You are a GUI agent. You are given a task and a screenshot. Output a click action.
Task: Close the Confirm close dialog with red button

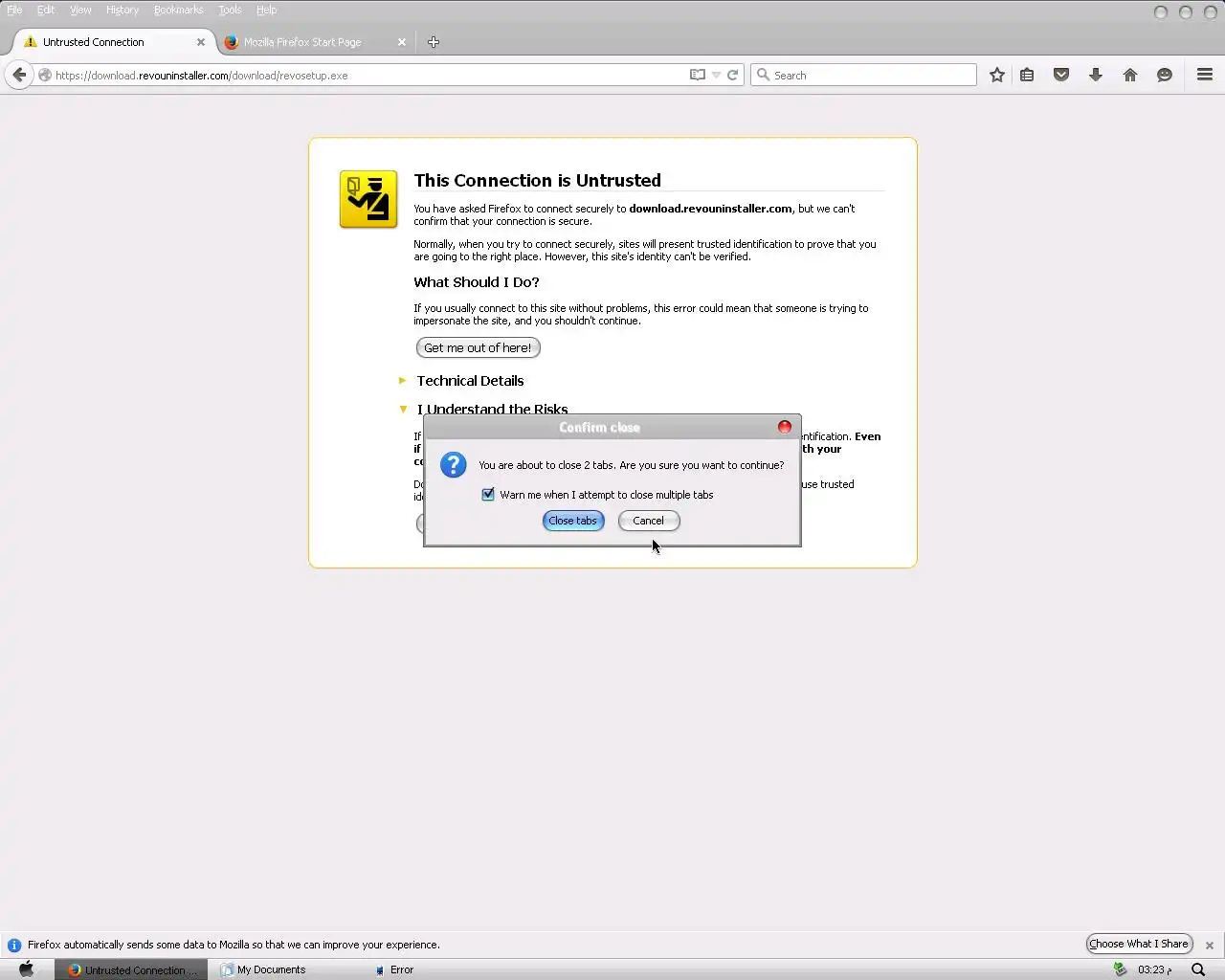(785, 427)
